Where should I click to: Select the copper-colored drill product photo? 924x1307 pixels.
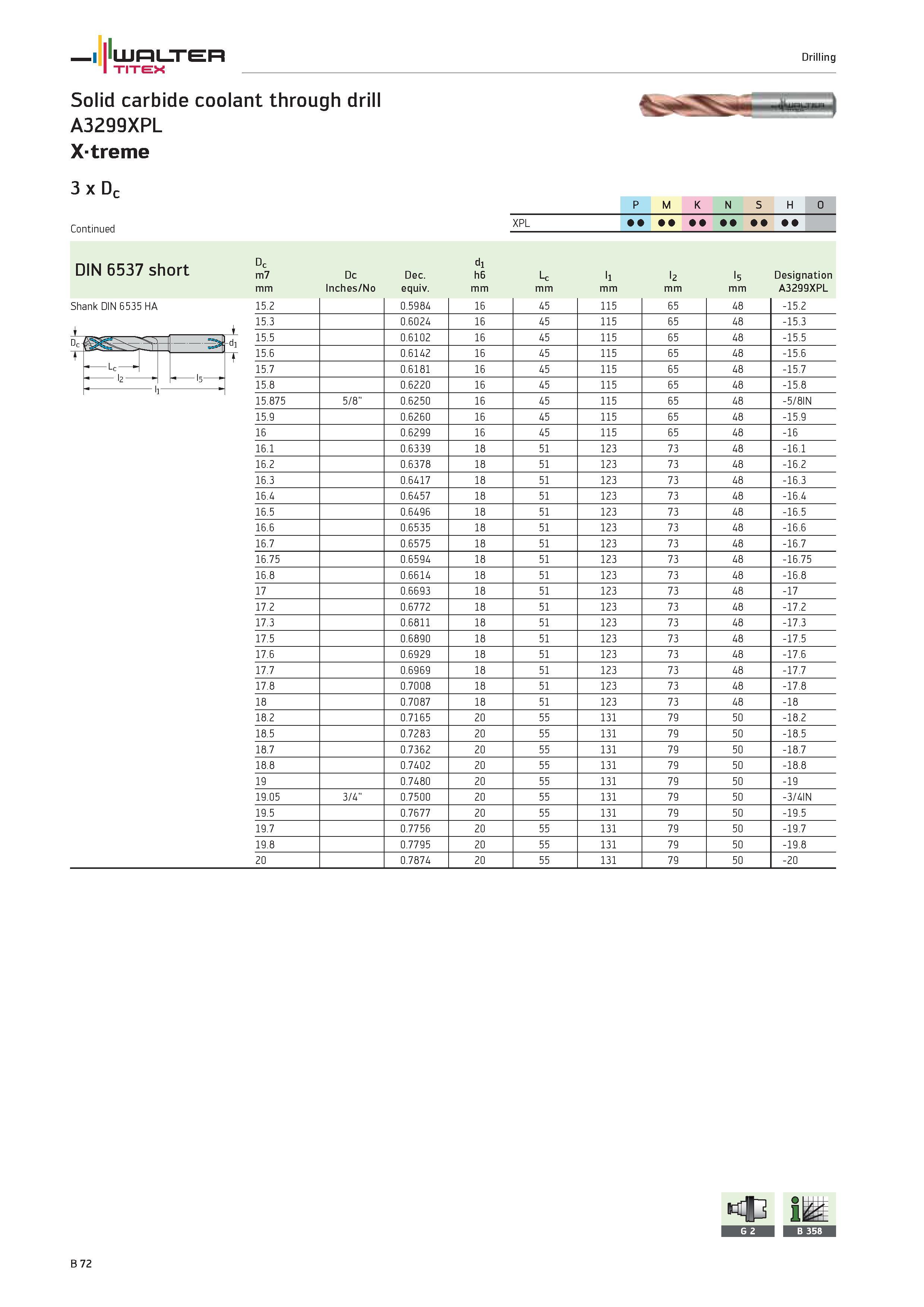pyautogui.click(x=737, y=105)
